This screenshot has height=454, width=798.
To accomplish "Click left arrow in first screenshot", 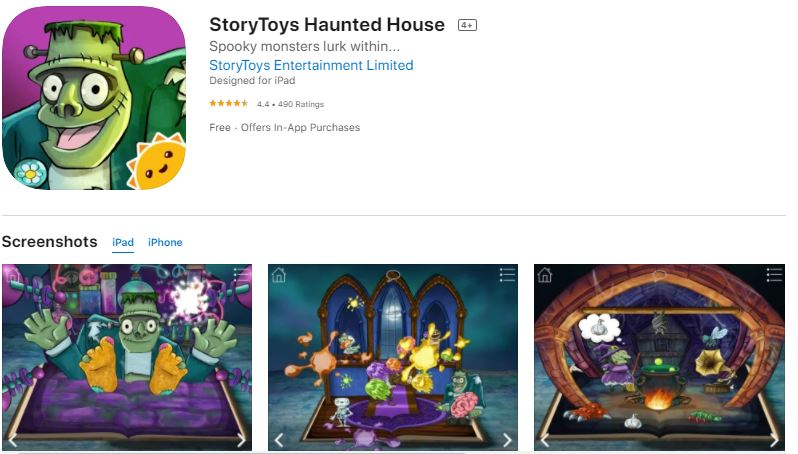I will [x=13, y=440].
